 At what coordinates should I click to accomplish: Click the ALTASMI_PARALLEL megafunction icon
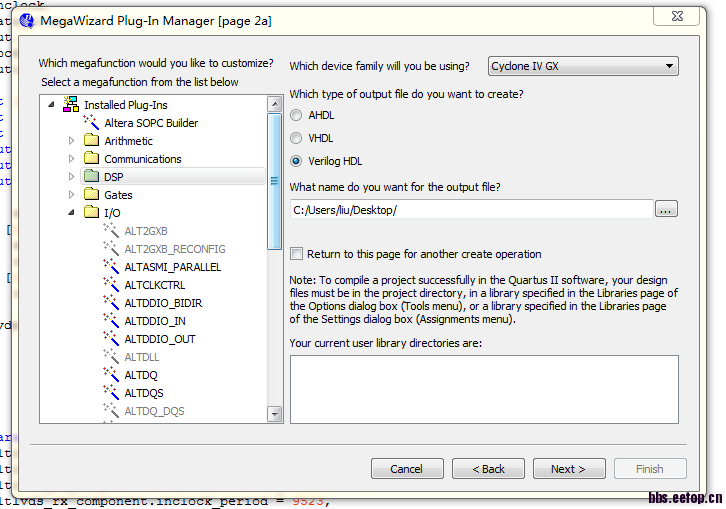point(112,267)
